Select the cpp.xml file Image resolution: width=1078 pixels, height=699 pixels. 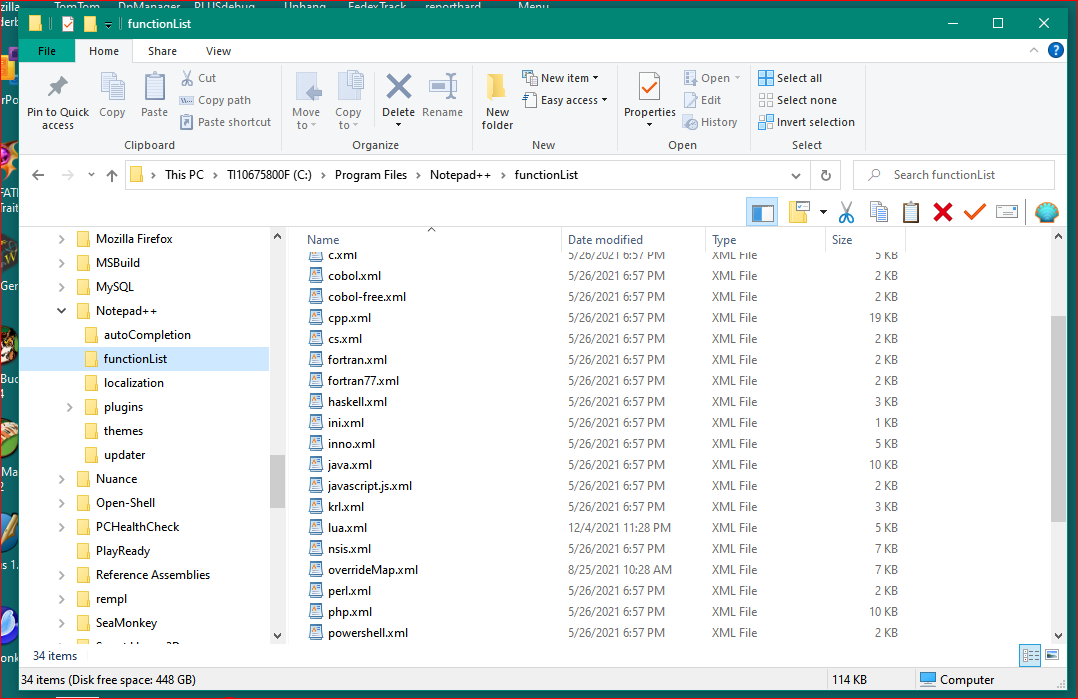click(349, 318)
